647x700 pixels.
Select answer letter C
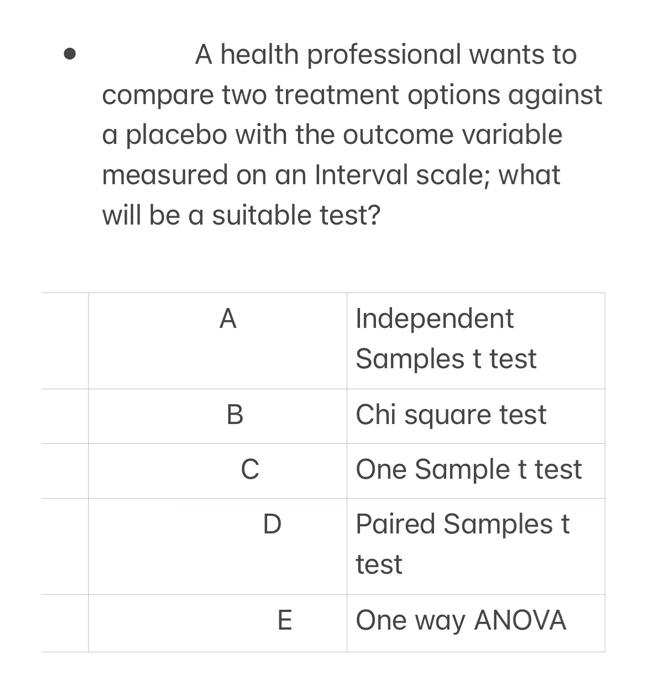tap(250, 470)
